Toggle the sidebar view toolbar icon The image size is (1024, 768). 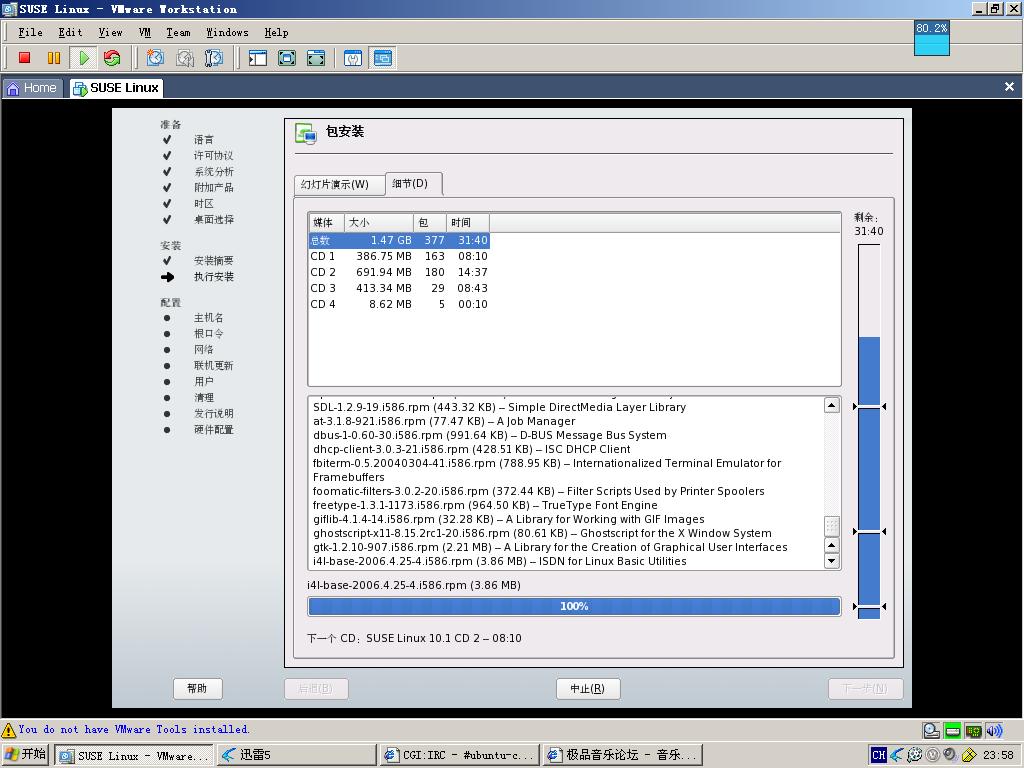(257, 58)
